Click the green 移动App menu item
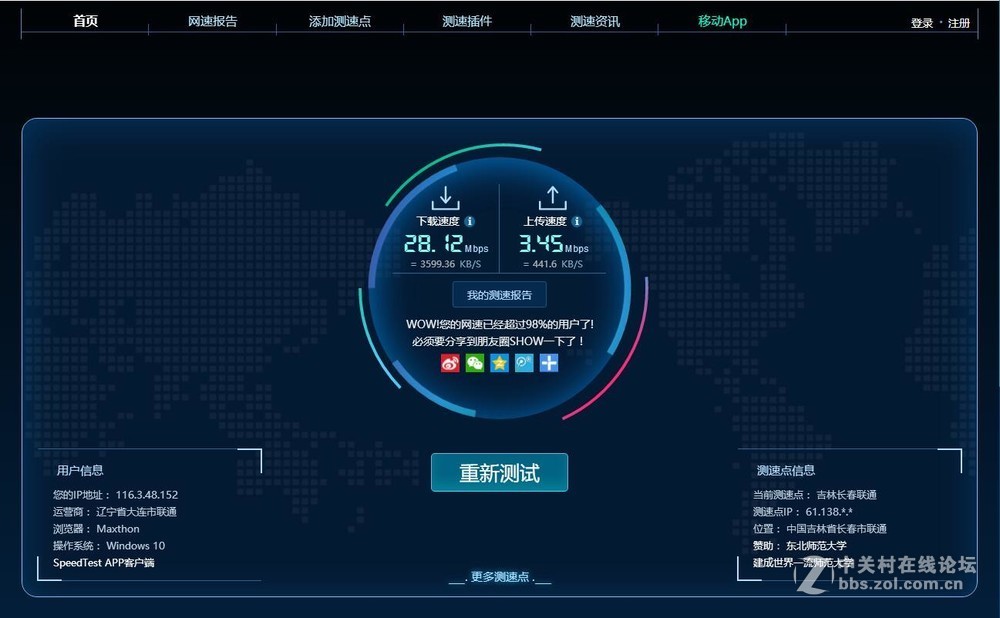Viewport: 1000px width, 618px height. 722,21
